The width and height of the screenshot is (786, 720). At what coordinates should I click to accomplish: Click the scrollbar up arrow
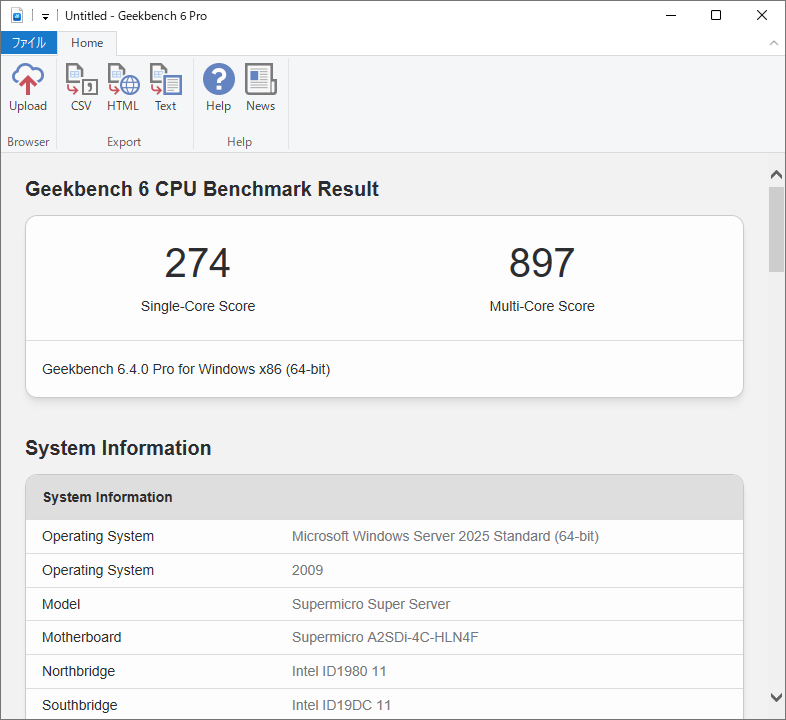click(x=776, y=175)
